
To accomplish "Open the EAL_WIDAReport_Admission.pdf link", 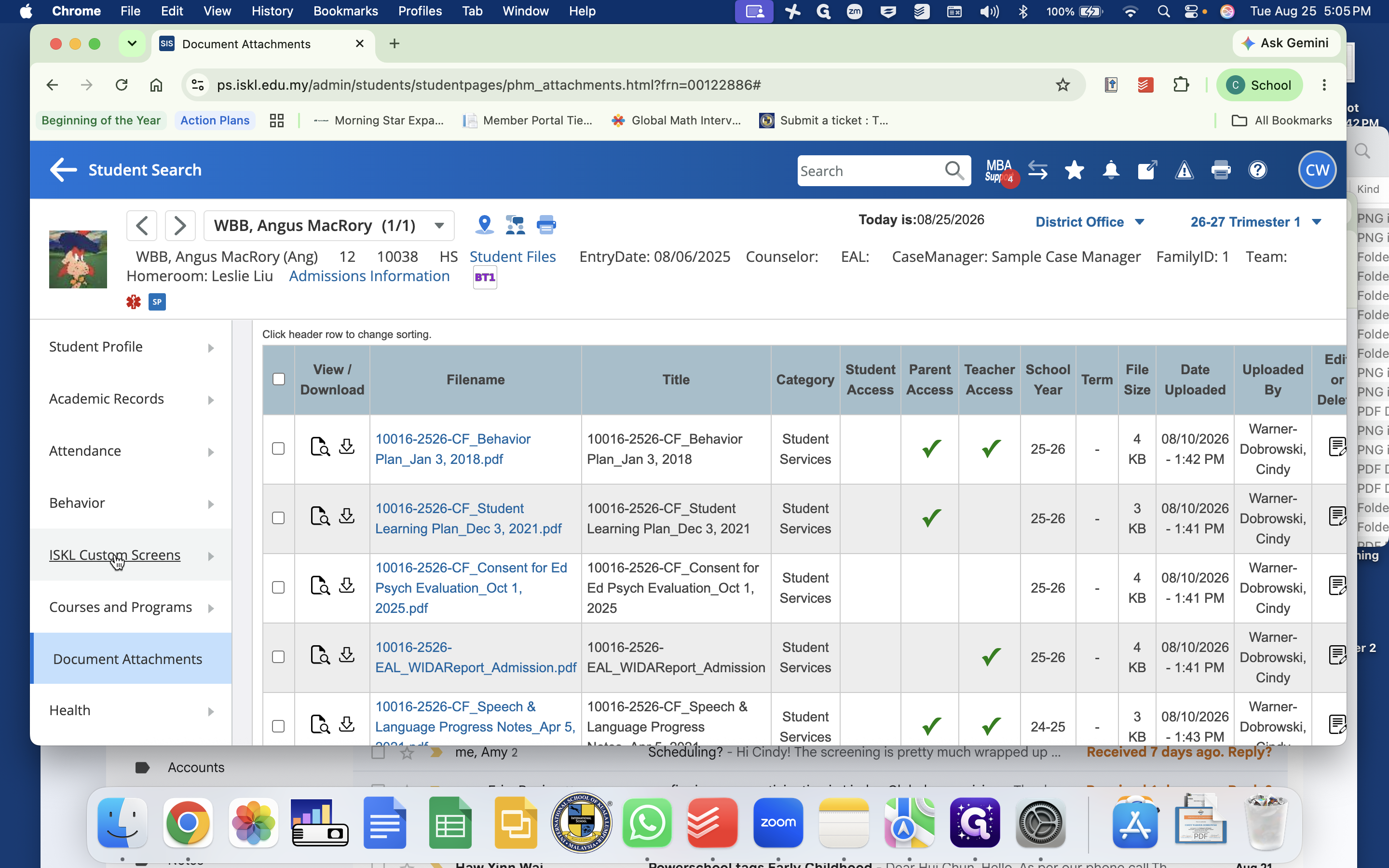I will pyautogui.click(x=476, y=657).
